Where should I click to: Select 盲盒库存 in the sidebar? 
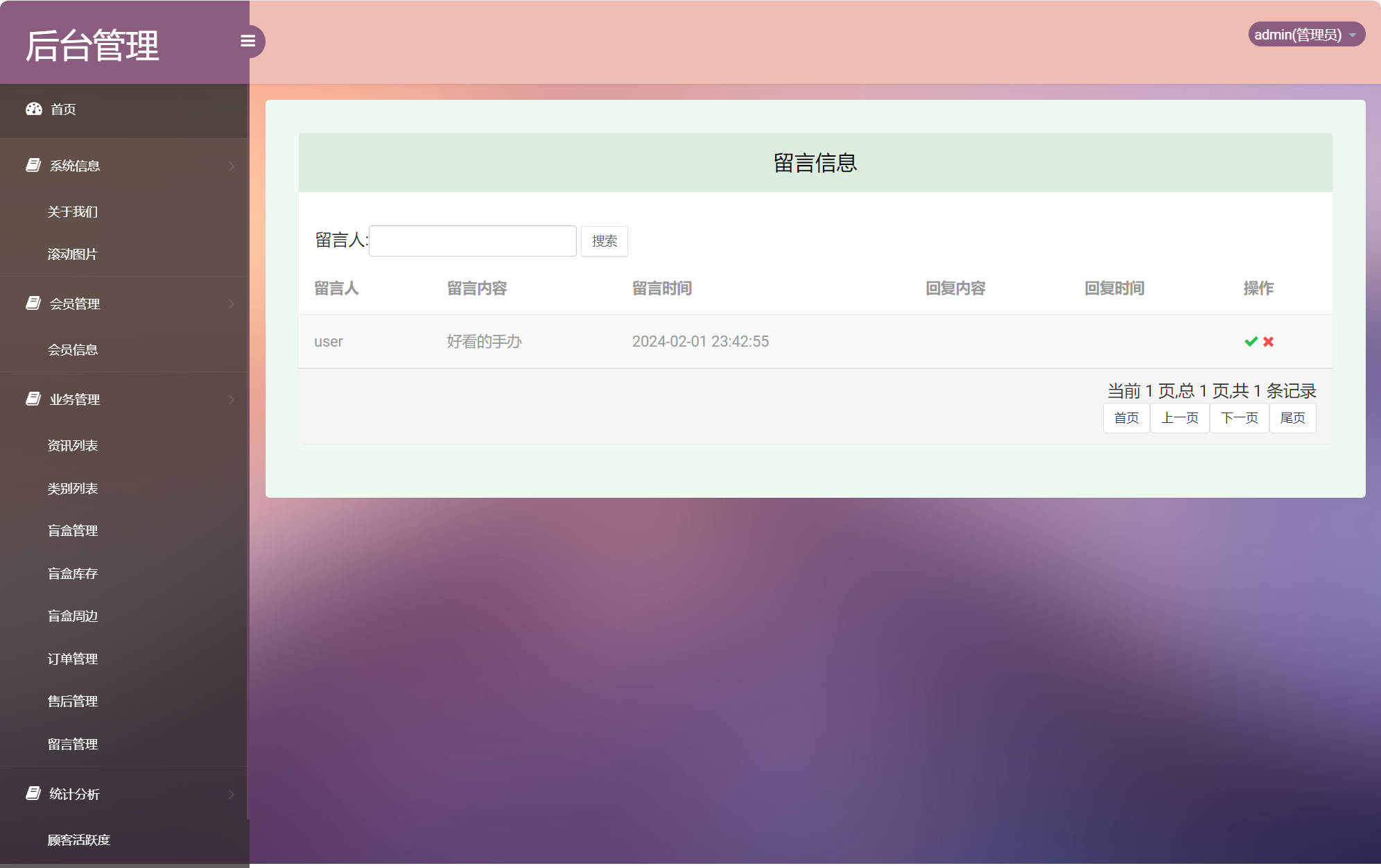point(72,573)
